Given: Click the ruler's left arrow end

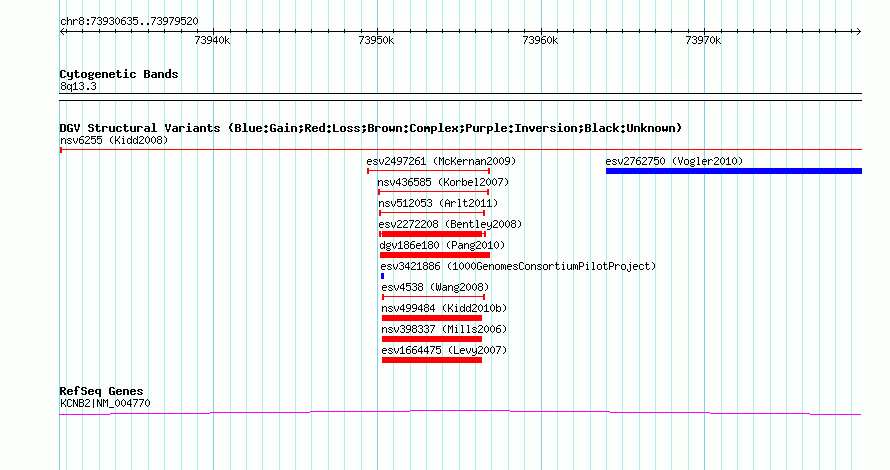Looking at the screenshot, I should 63,32.
